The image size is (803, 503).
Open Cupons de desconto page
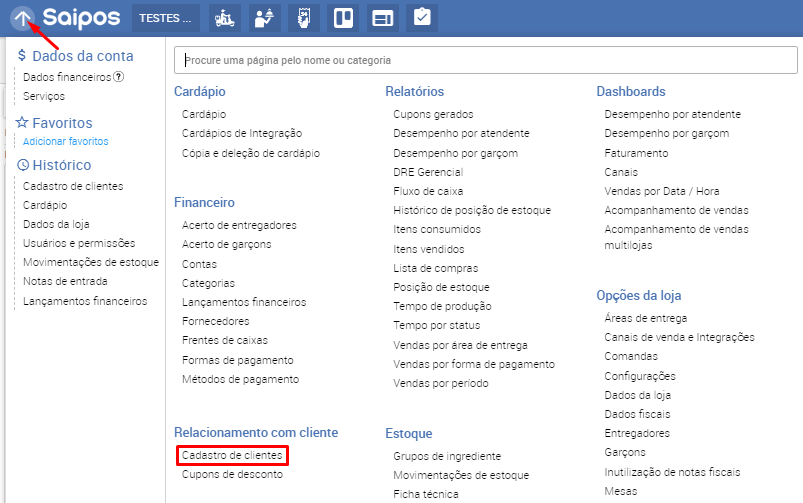pos(232,475)
